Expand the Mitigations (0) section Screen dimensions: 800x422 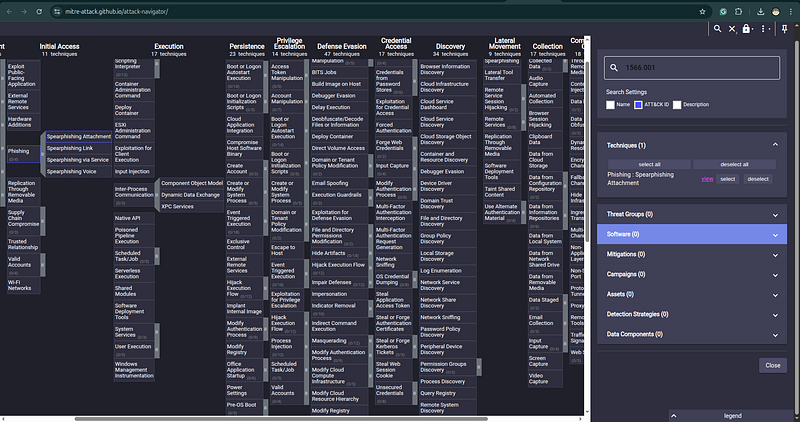coord(692,254)
